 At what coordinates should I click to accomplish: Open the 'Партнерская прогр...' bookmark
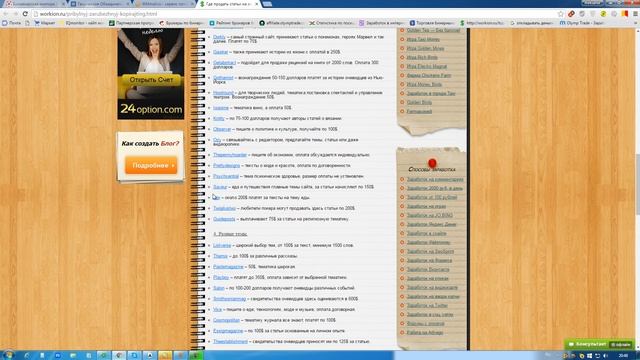[131, 23]
